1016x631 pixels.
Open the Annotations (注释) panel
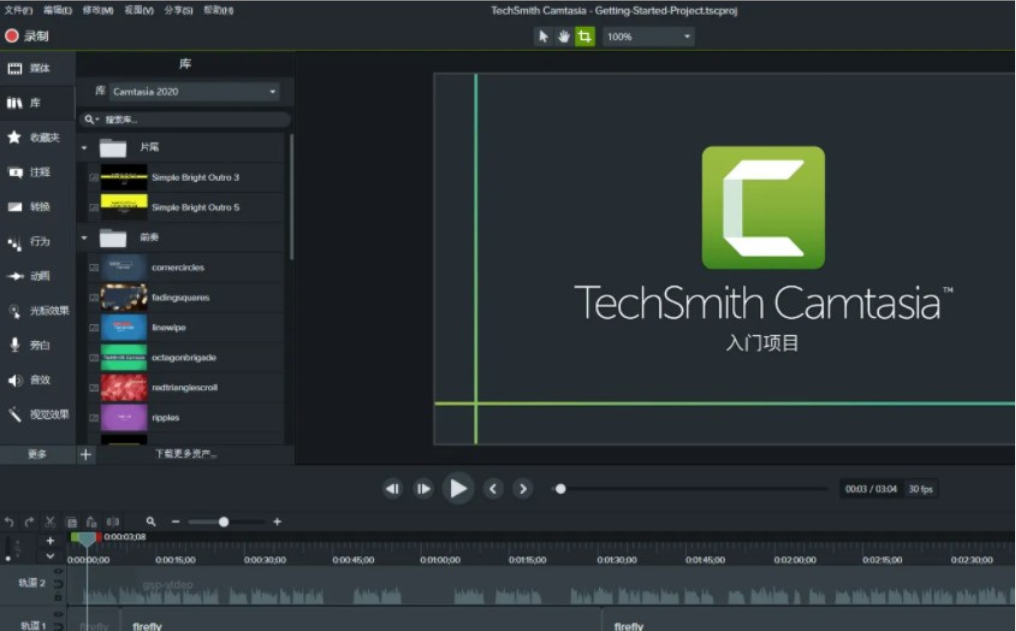click(30, 172)
